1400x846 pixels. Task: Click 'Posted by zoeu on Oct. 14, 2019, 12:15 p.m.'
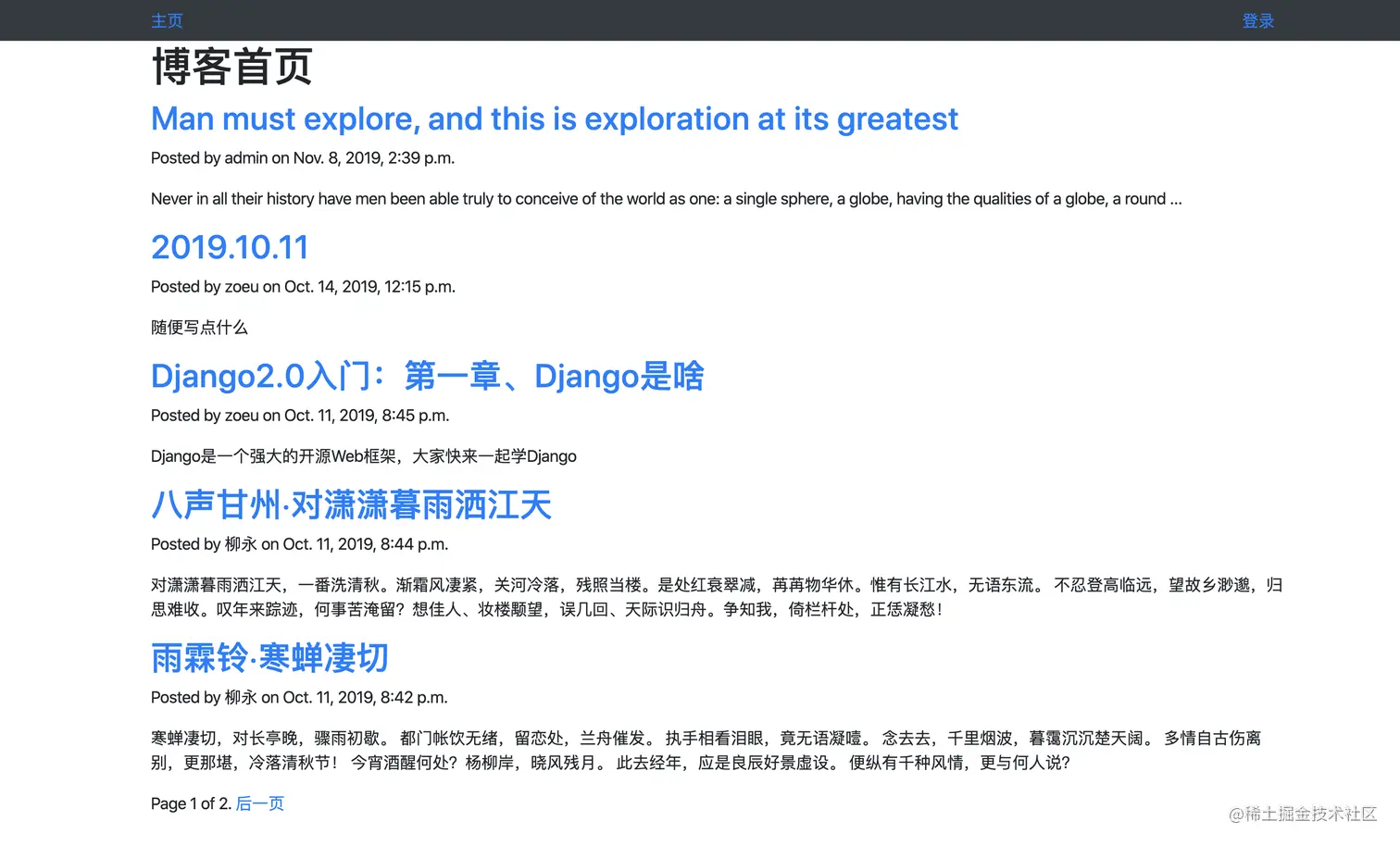303,287
